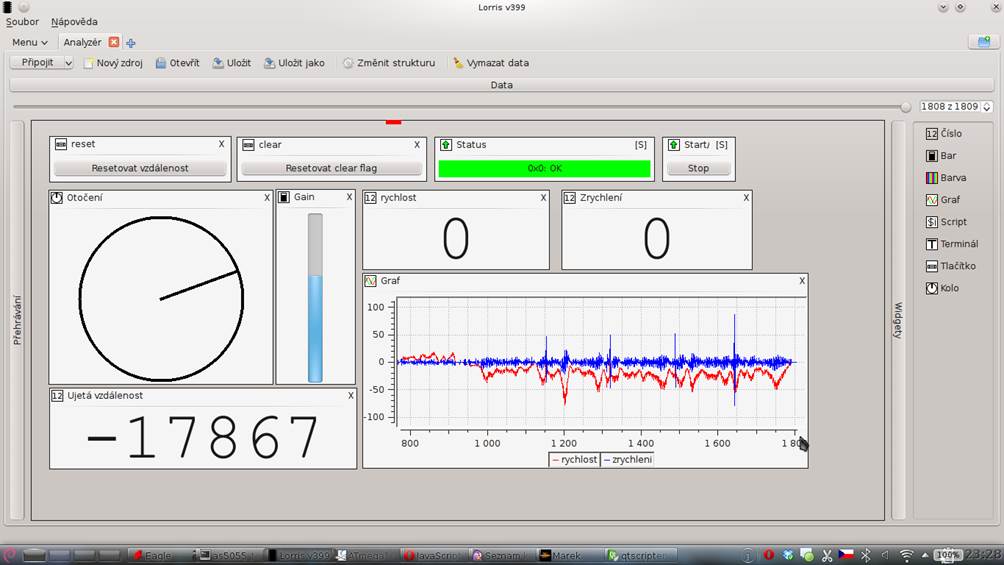Click Vymazat data broom icon
The image size is (1004, 565).
(458, 63)
